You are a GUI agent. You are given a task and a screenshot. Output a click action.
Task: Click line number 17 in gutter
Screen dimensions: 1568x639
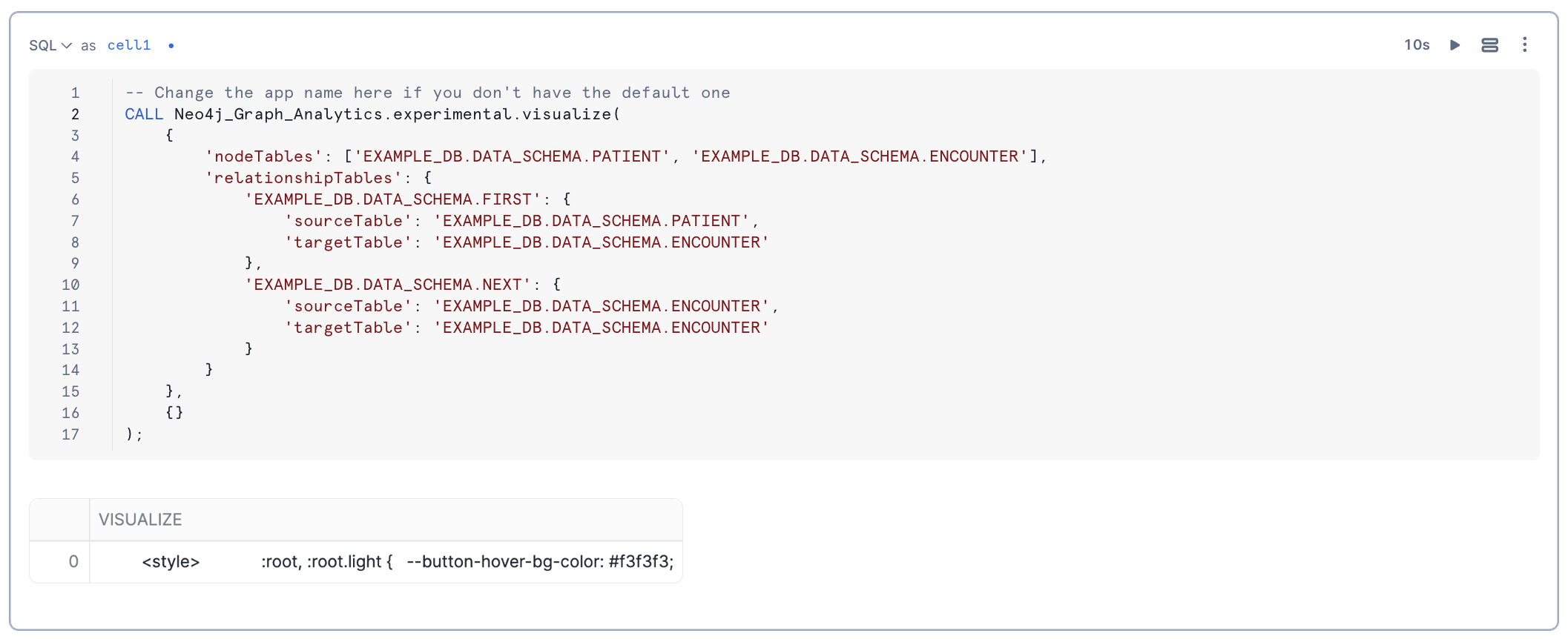(70, 434)
